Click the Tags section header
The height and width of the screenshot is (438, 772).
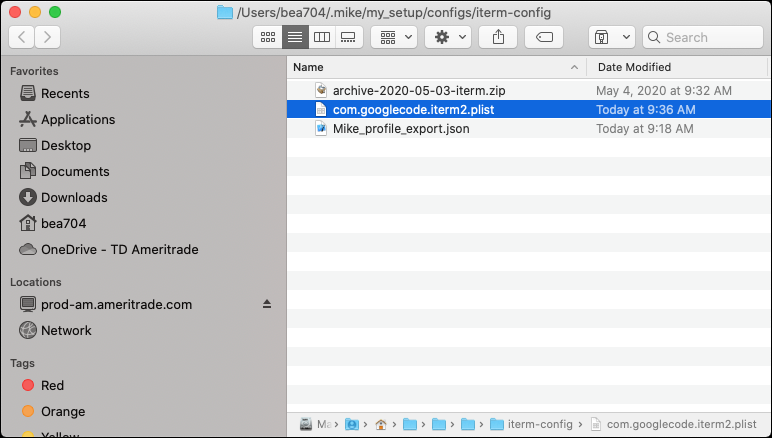coord(22,363)
